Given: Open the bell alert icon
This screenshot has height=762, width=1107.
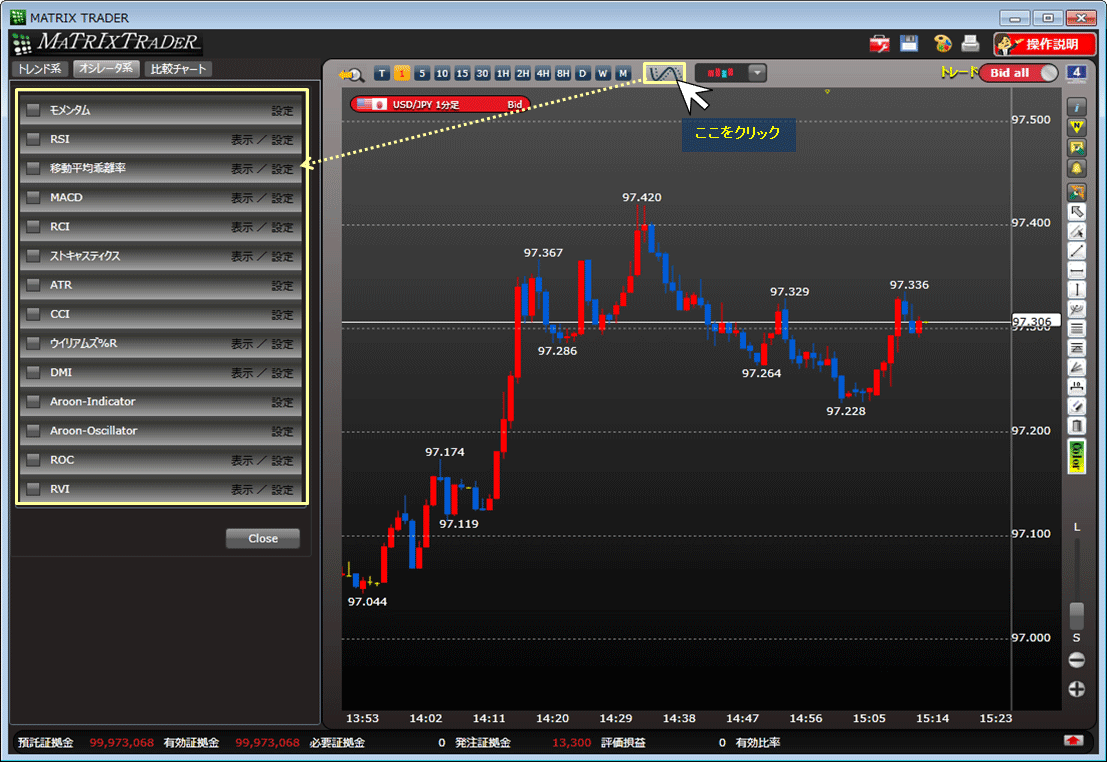Looking at the screenshot, I should coord(1076,168).
